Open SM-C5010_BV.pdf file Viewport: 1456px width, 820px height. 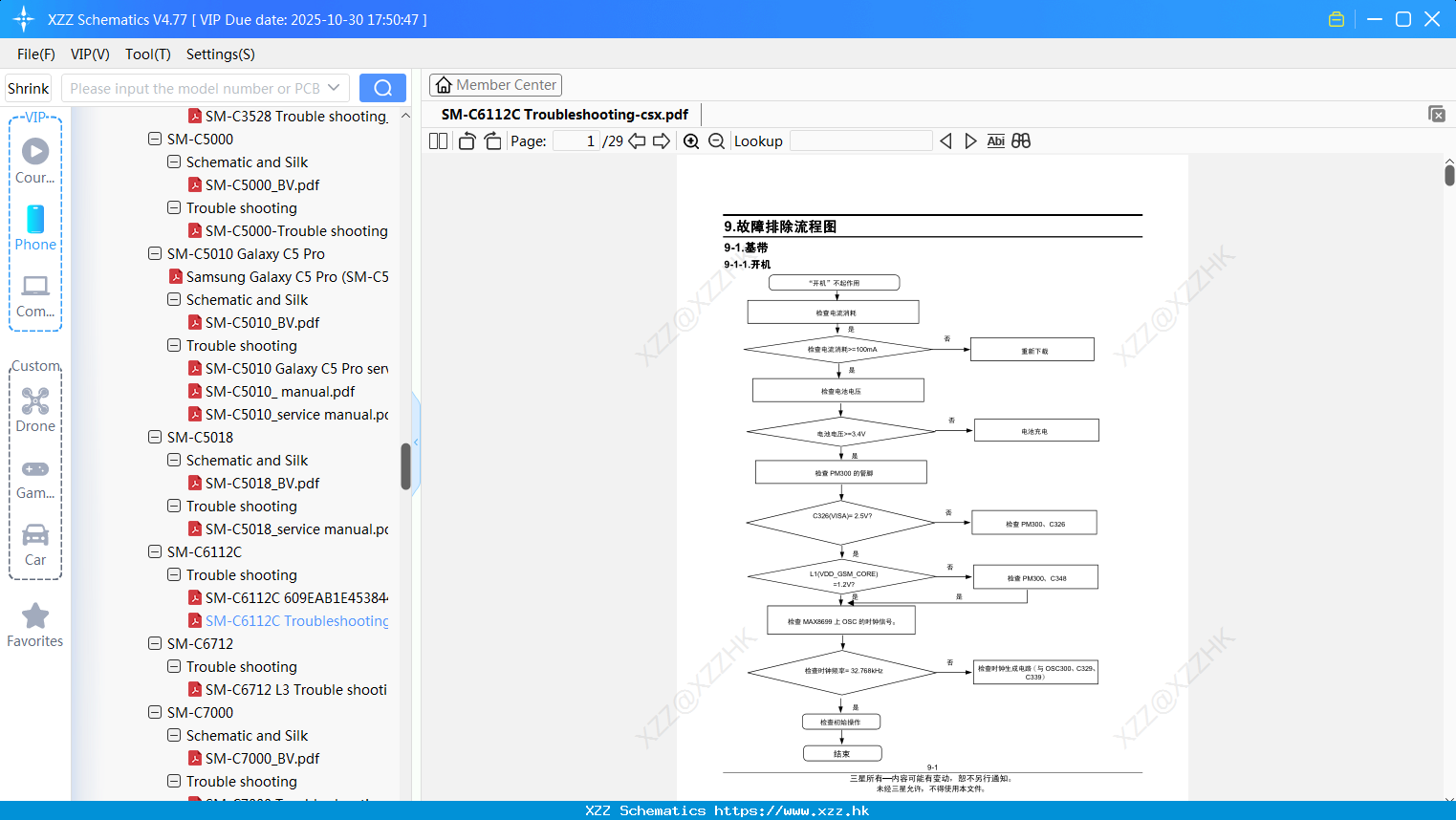click(262, 322)
